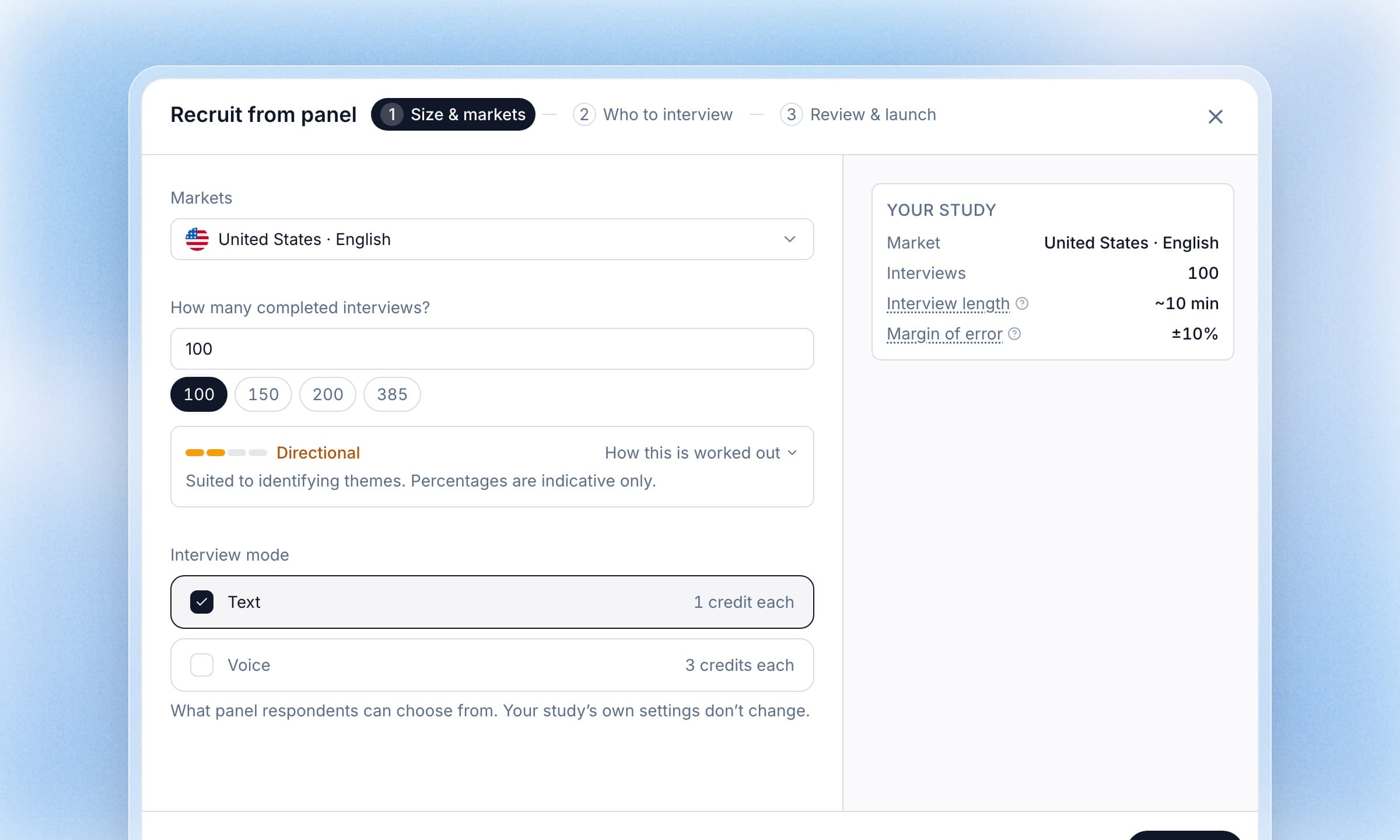Enable the Voice interview mode checkbox
The width and height of the screenshot is (1400, 840).
click(202, 665)
